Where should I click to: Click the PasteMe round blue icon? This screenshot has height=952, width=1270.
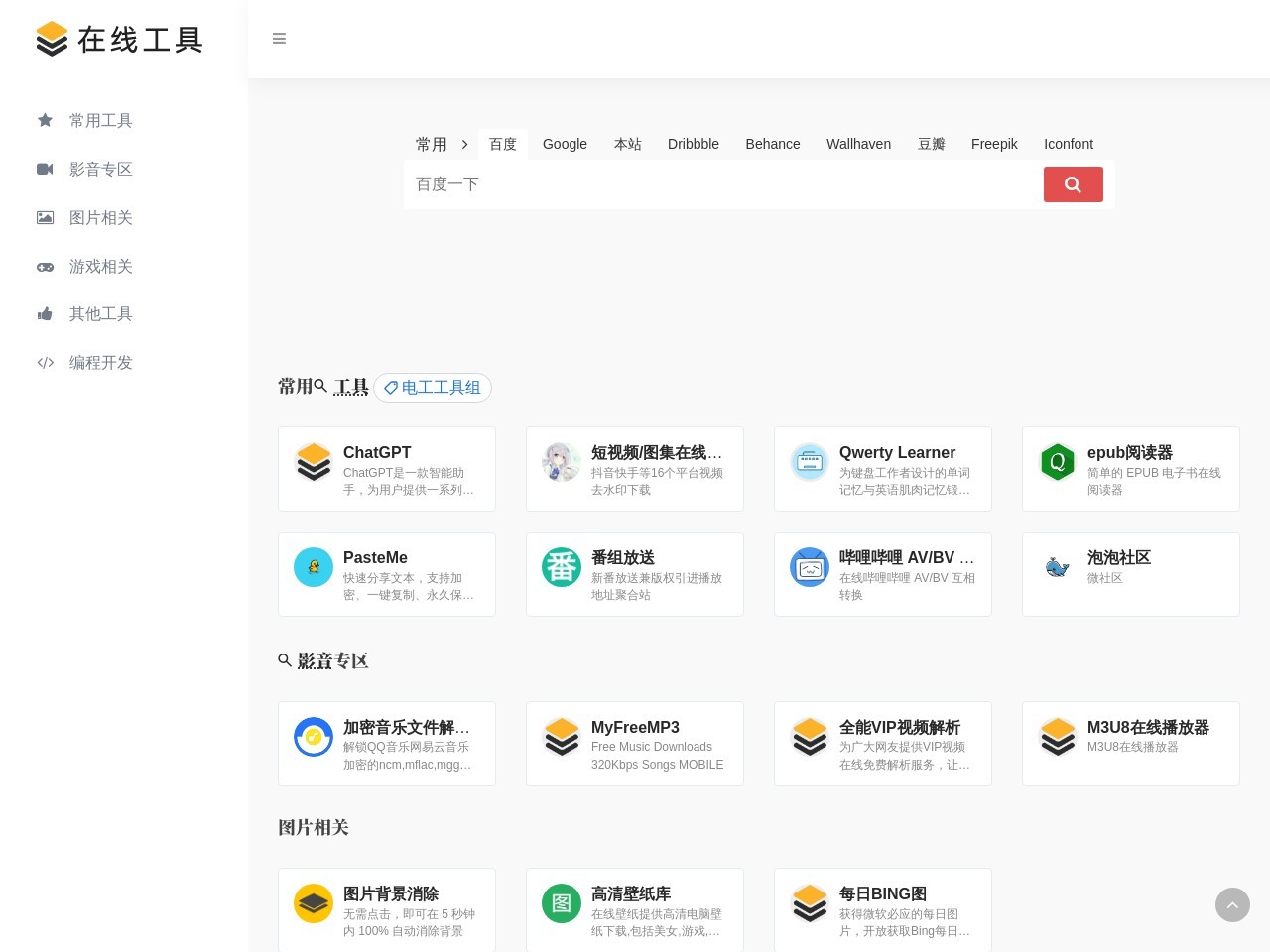coord(314,567)
